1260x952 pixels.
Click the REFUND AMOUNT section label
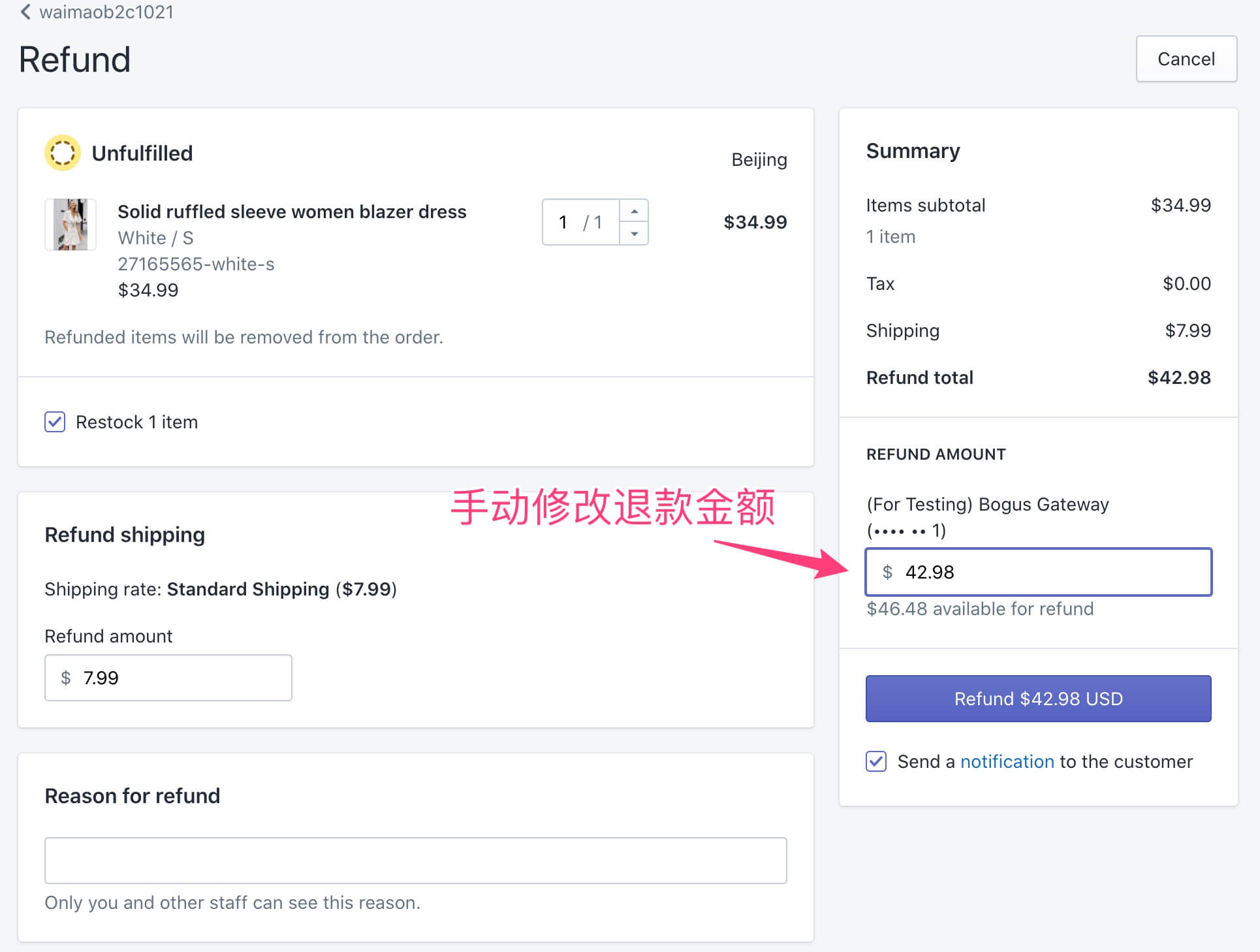[x=936, y=454]
